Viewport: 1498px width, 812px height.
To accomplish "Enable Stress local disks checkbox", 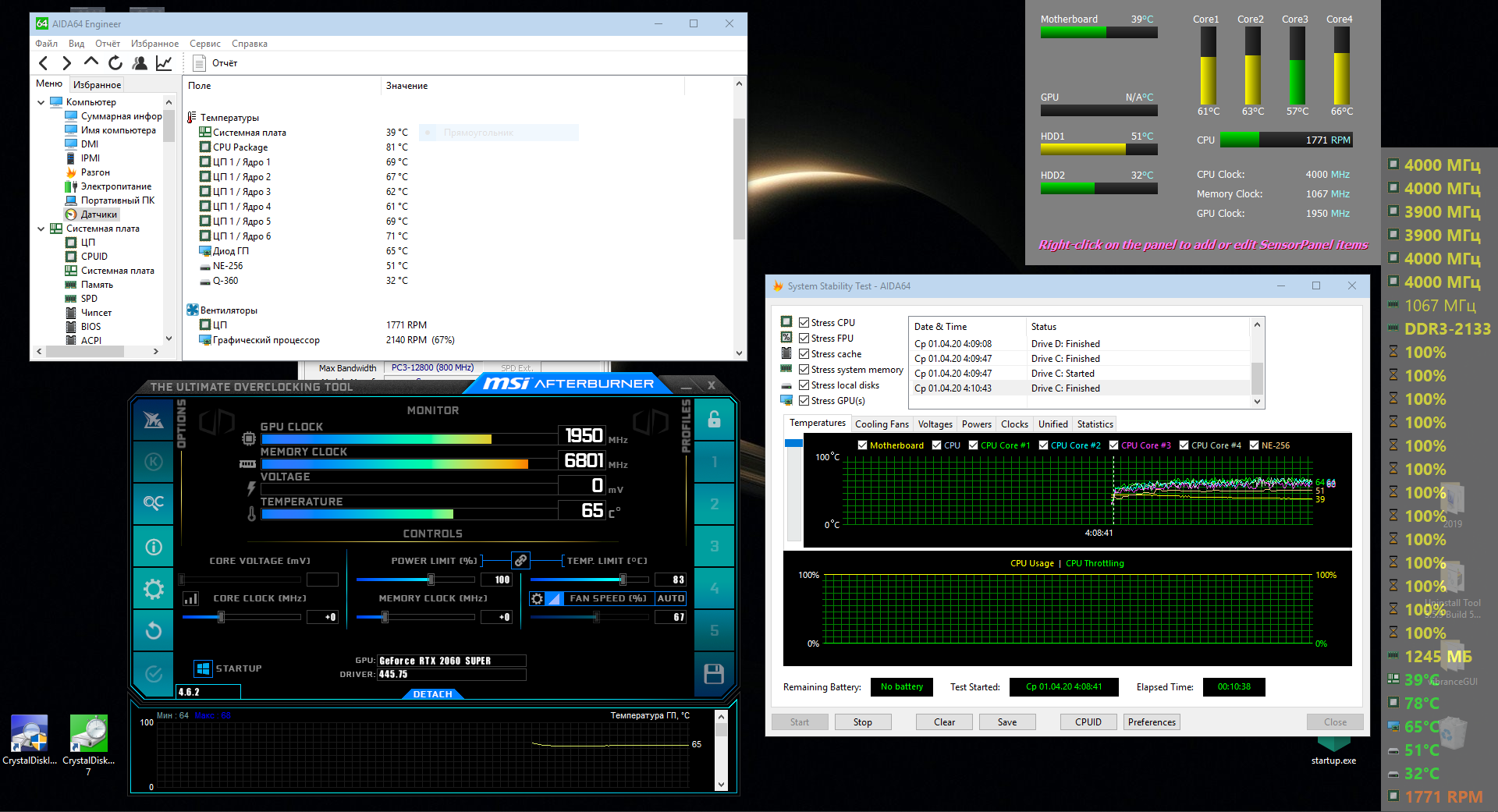I will 804,385.
